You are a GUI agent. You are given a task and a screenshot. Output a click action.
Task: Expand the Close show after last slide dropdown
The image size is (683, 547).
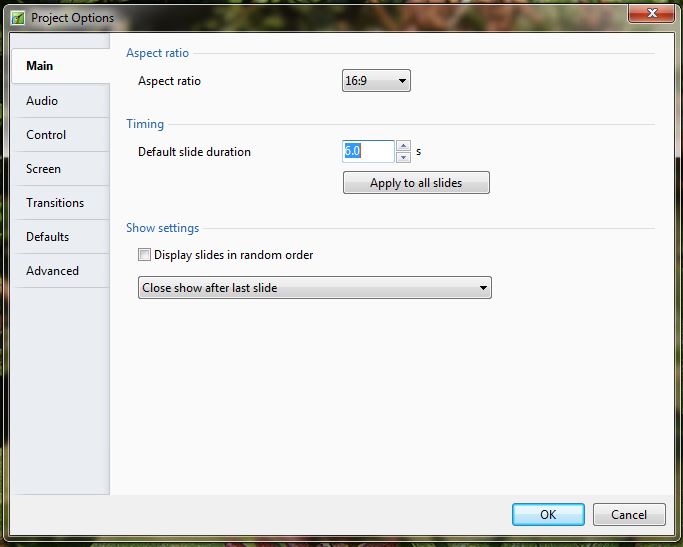(x=315, y=288)
